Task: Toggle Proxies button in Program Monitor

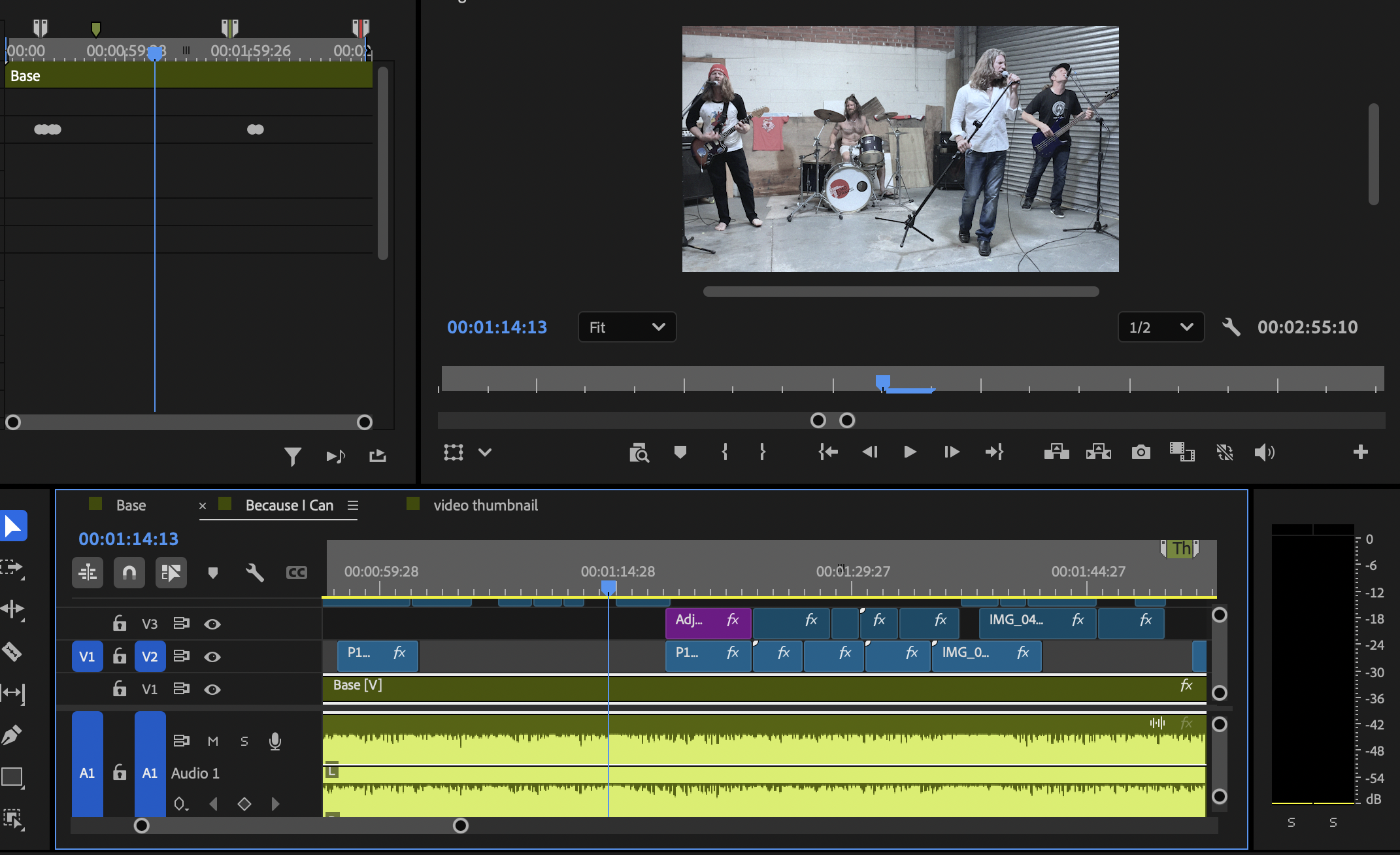Action: pos(1224,452)
